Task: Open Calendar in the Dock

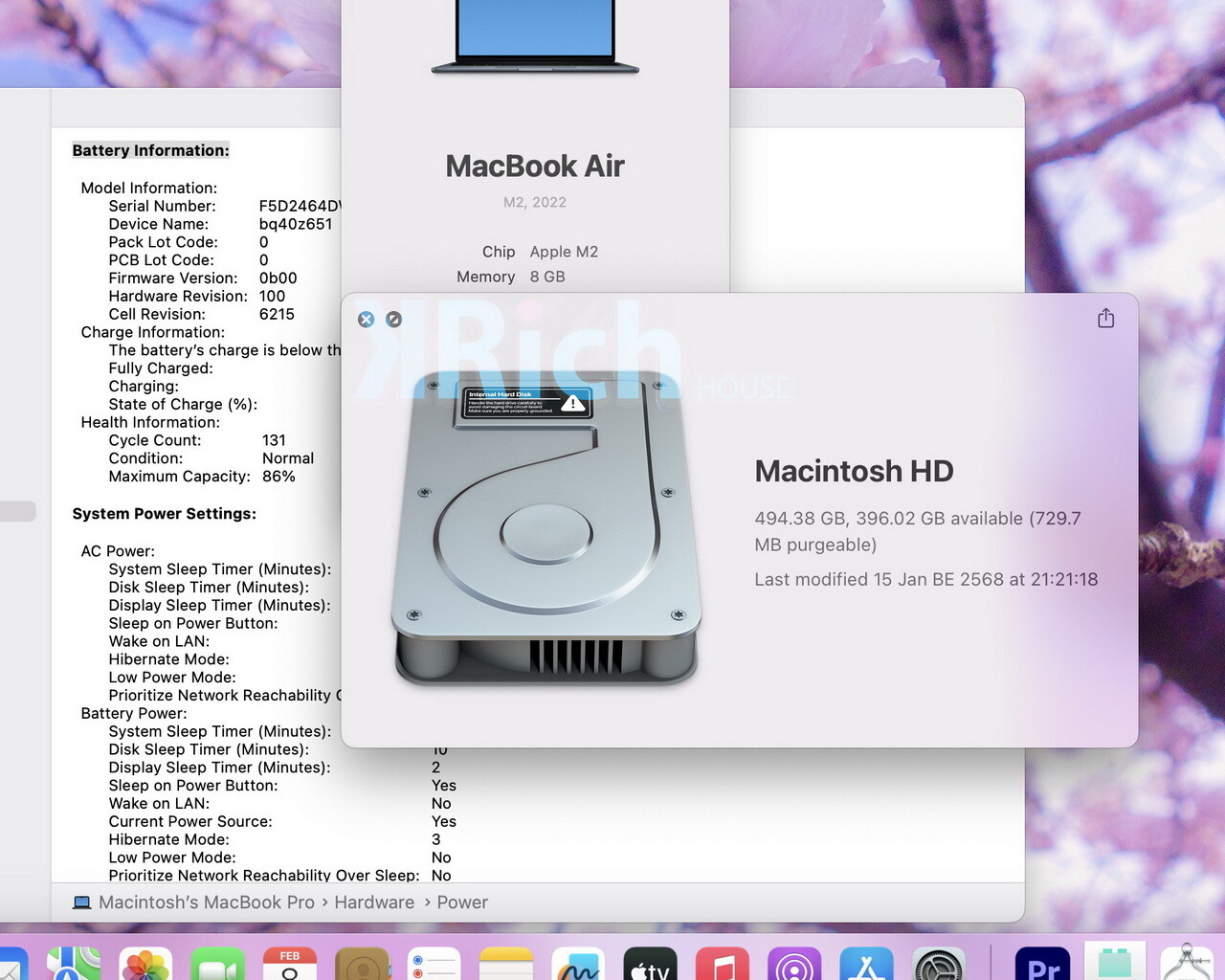Action: pyautogui.click(x=290, y=964)
